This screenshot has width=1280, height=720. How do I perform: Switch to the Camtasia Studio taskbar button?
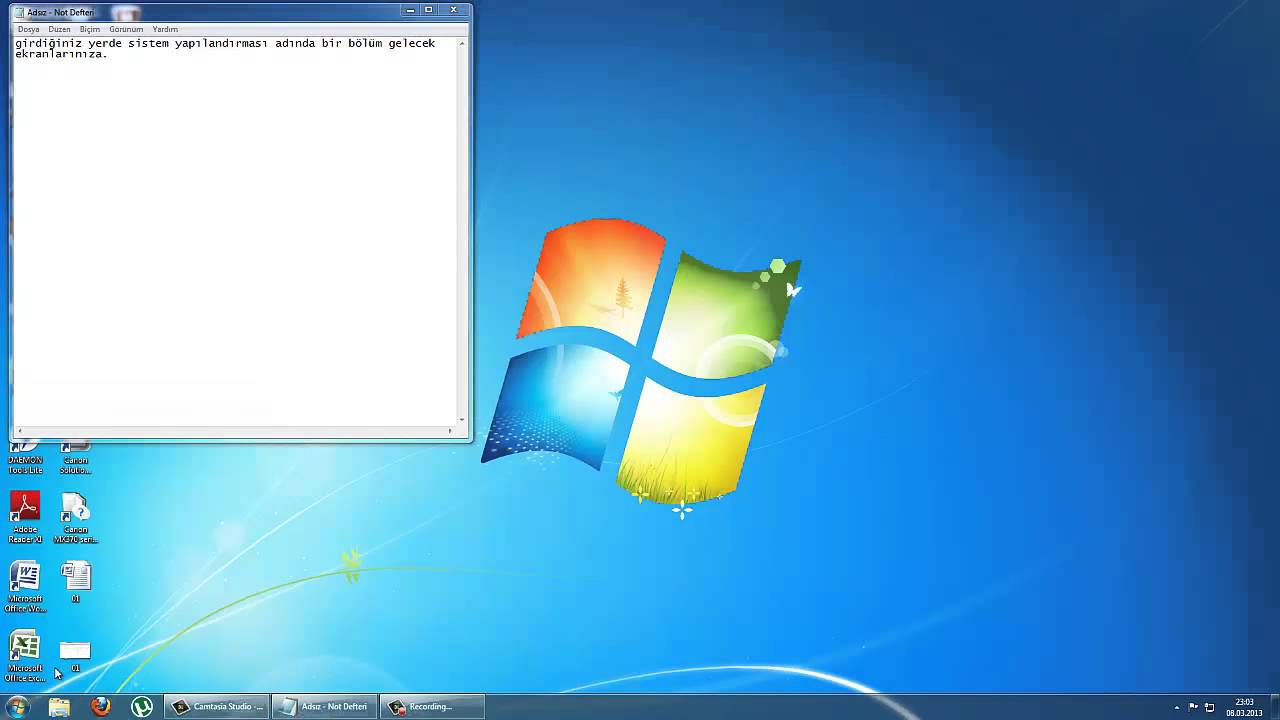[x=217, y=707]
